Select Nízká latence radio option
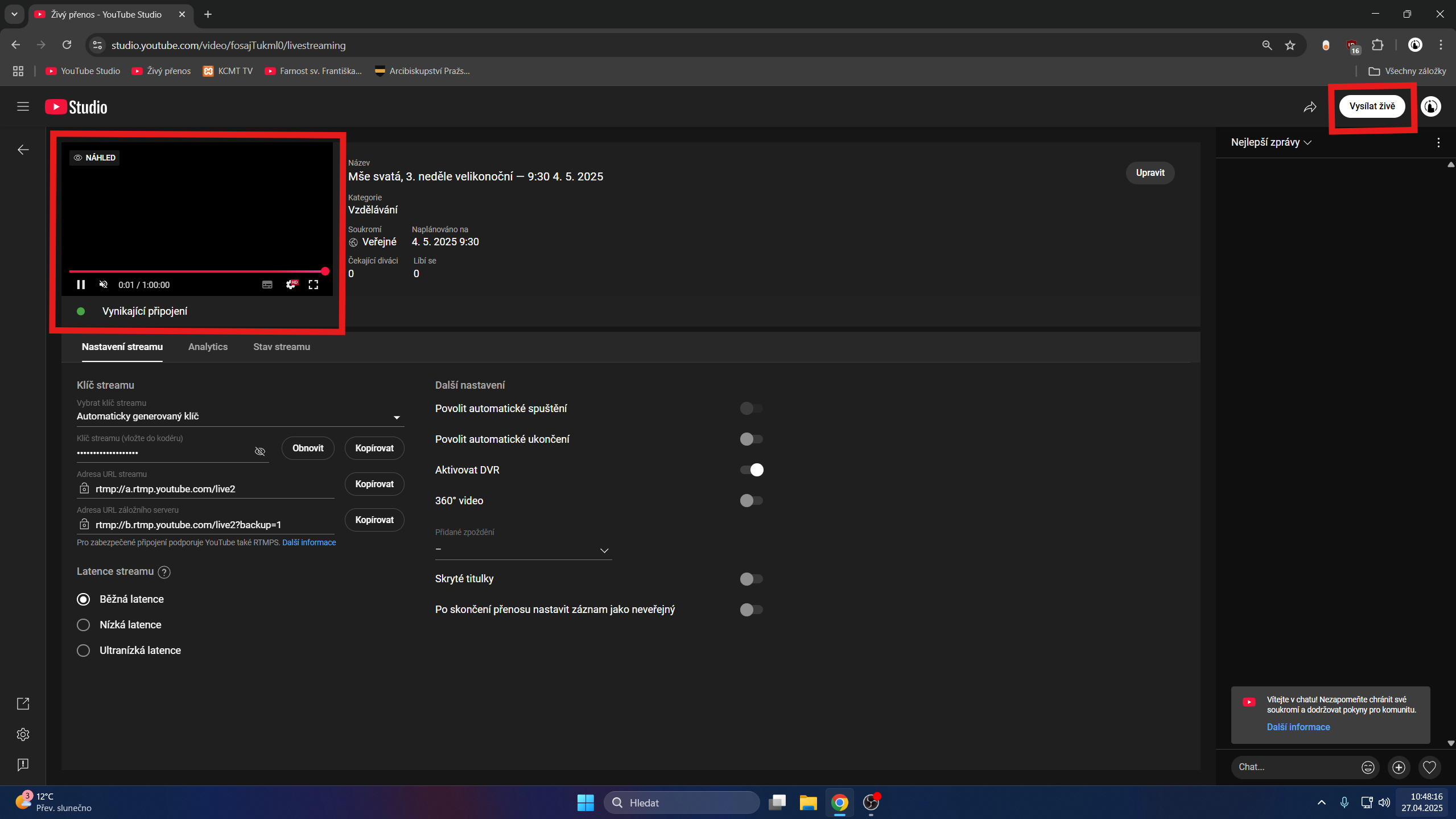1456x819 pixels. 84,625
